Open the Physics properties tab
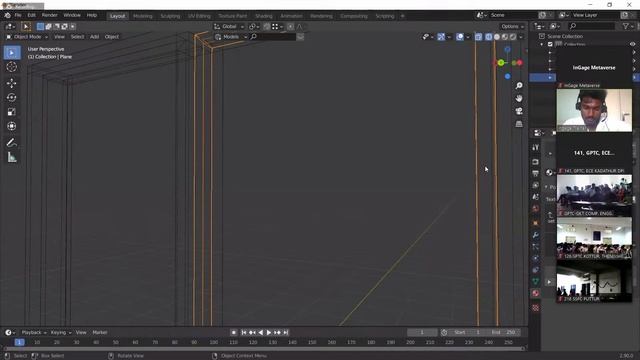This screenshot has height=360, width=640. [536, 258]
